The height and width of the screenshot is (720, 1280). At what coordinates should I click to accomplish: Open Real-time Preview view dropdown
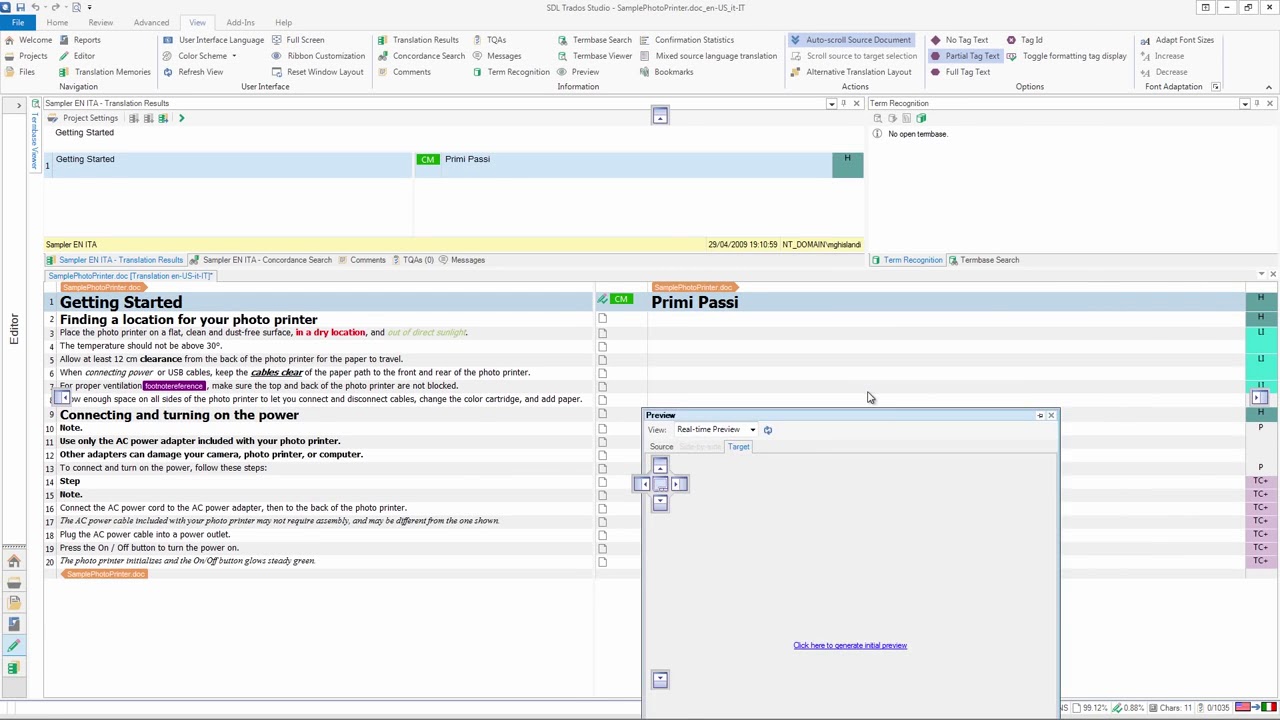click(x=752, y=430)
